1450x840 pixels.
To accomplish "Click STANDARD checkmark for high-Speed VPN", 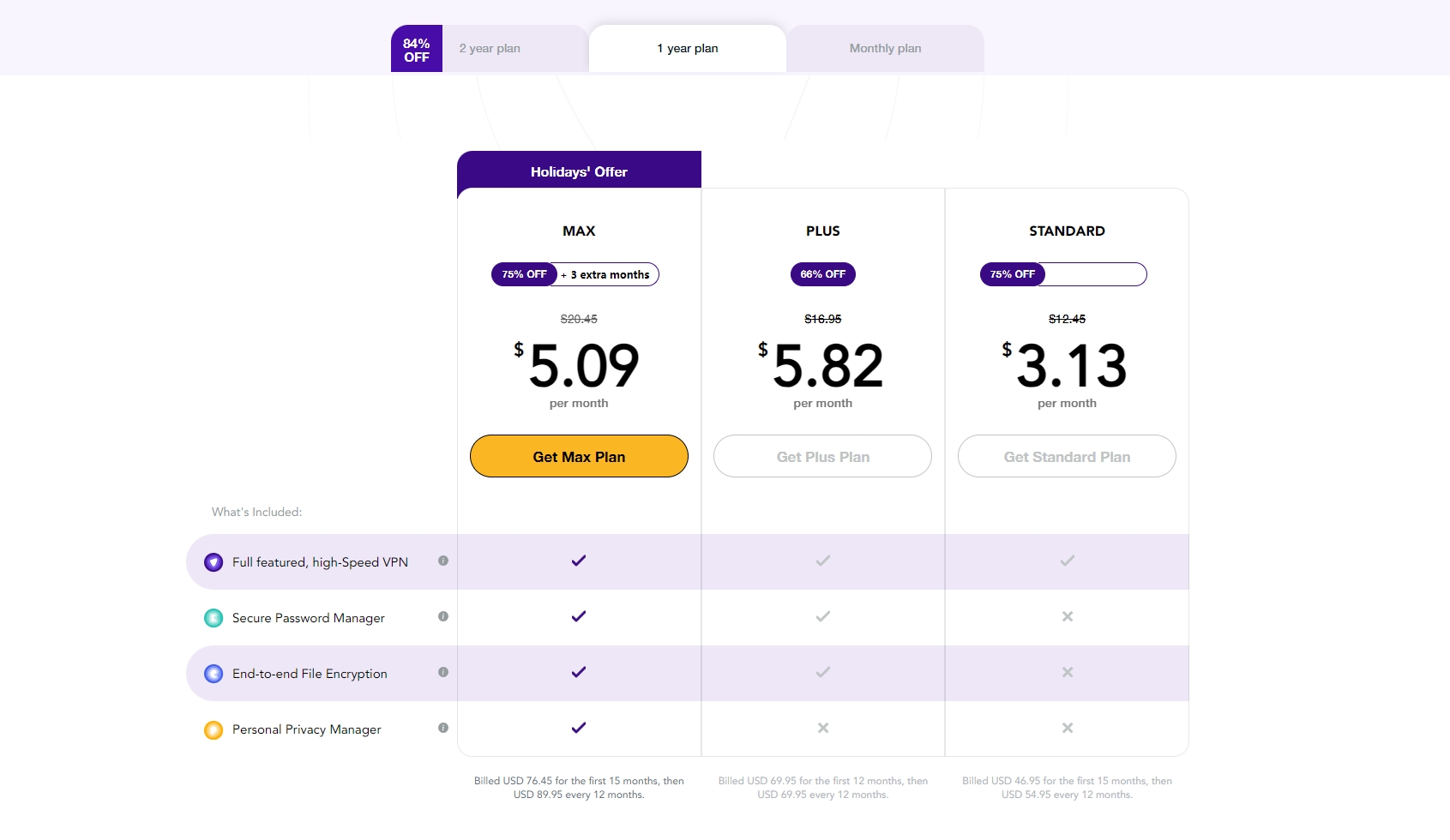I will point(1068,561).
